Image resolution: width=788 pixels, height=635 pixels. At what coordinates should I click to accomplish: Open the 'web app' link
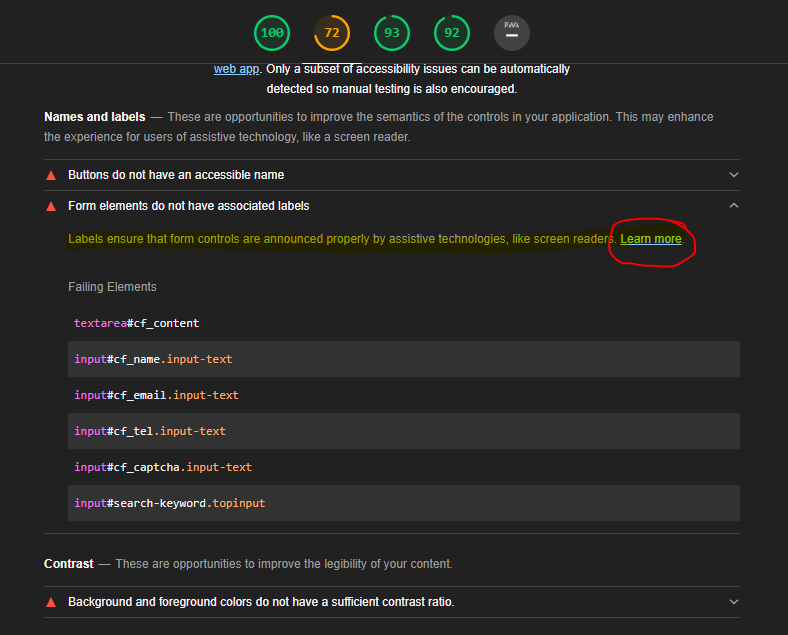click(236, 69)
